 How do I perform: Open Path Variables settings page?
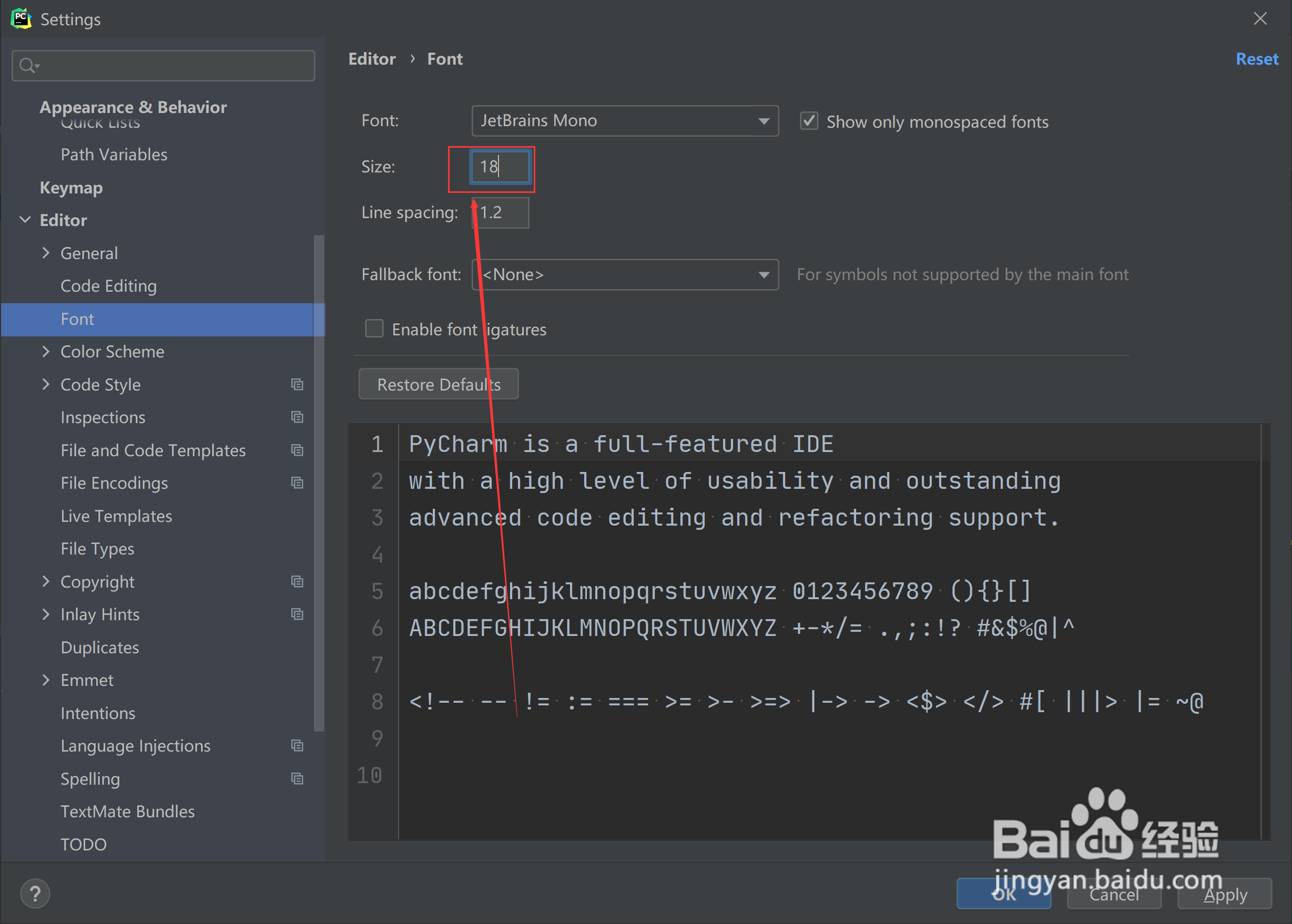click(x=114, y=155)
